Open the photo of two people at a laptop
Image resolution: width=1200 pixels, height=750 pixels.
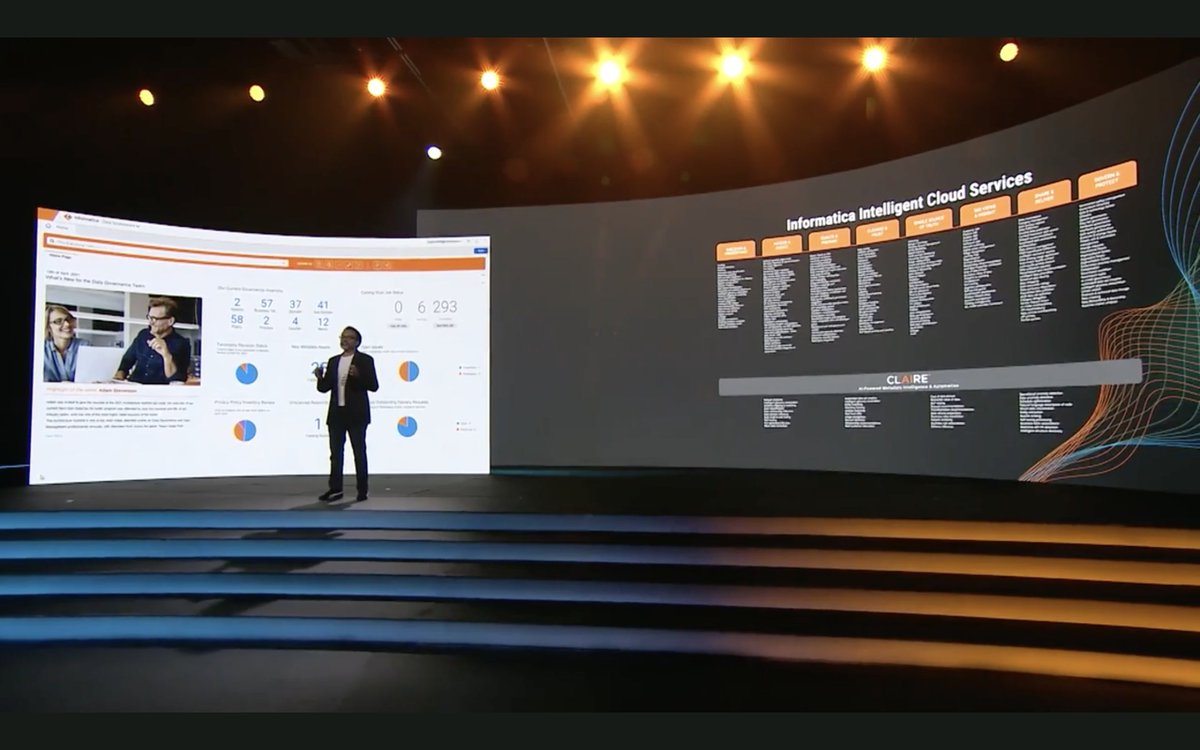click(122, 336)
